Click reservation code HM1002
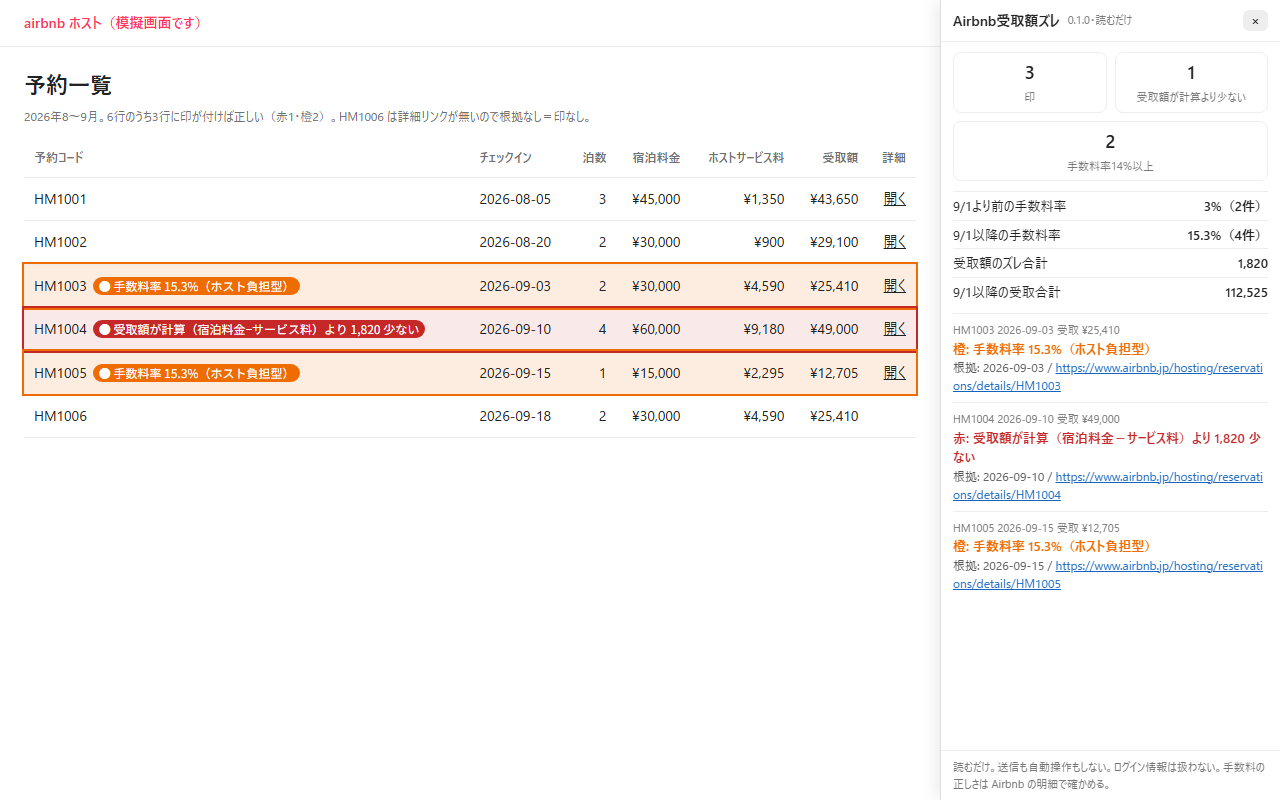The image size is (1280, 800). [x=60, y=242]
